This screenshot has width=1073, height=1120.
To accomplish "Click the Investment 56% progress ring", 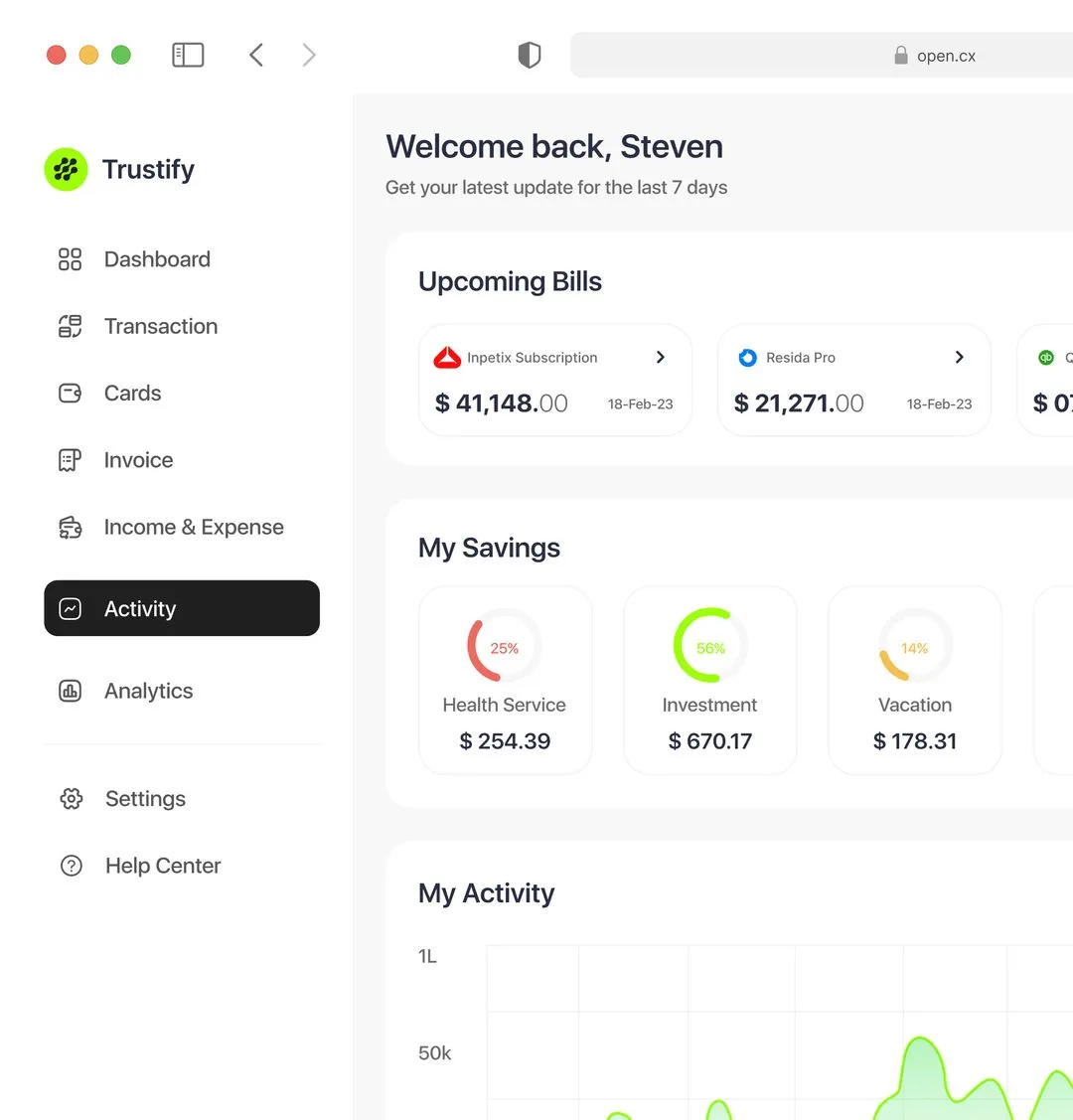I will point(710,646).
